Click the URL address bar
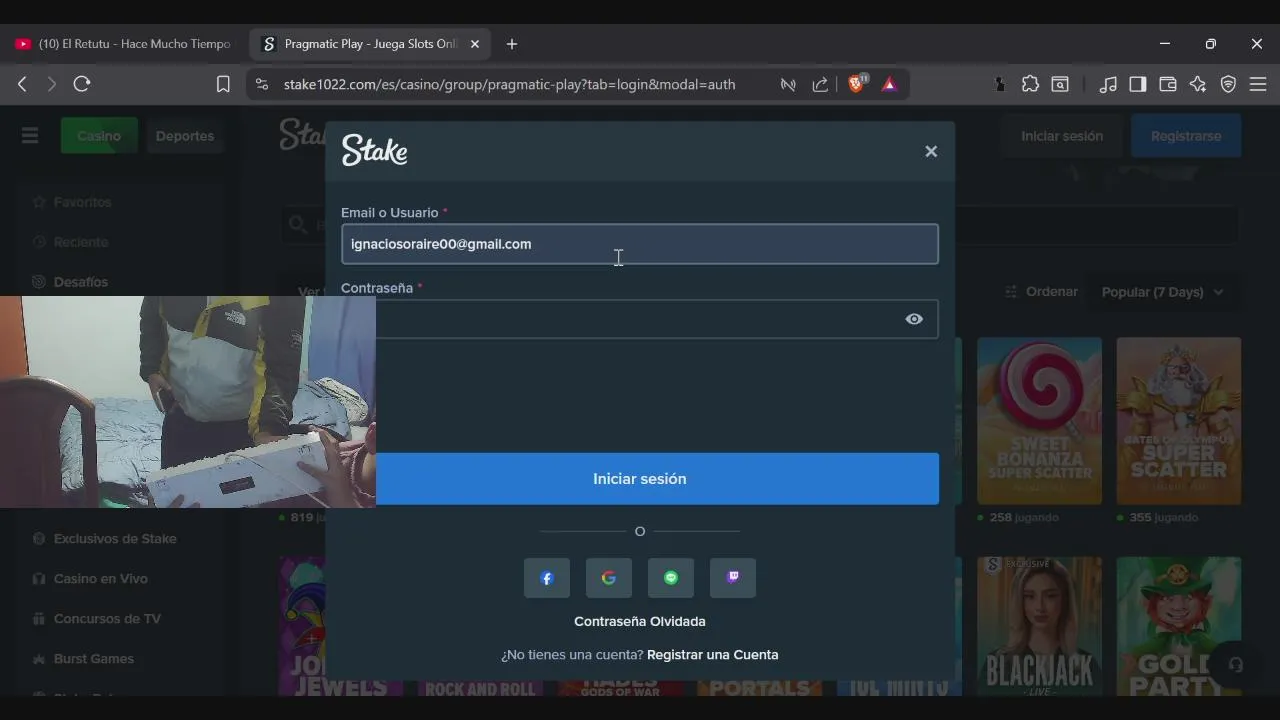Viewport: 1280px width, 720px height. tap(510, 84)
